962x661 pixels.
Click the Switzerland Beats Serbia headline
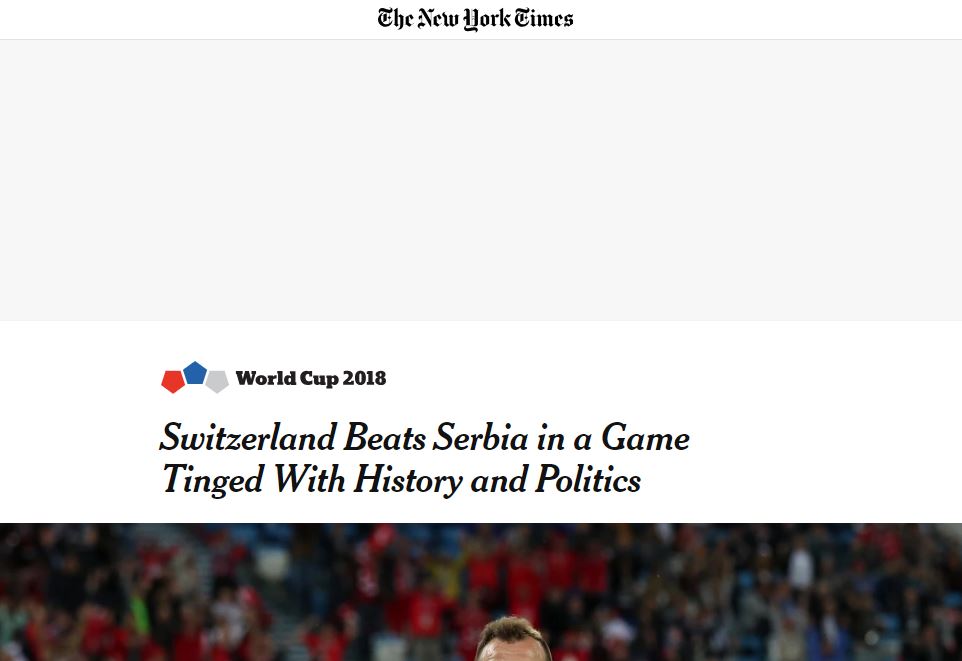coord(424,459)
